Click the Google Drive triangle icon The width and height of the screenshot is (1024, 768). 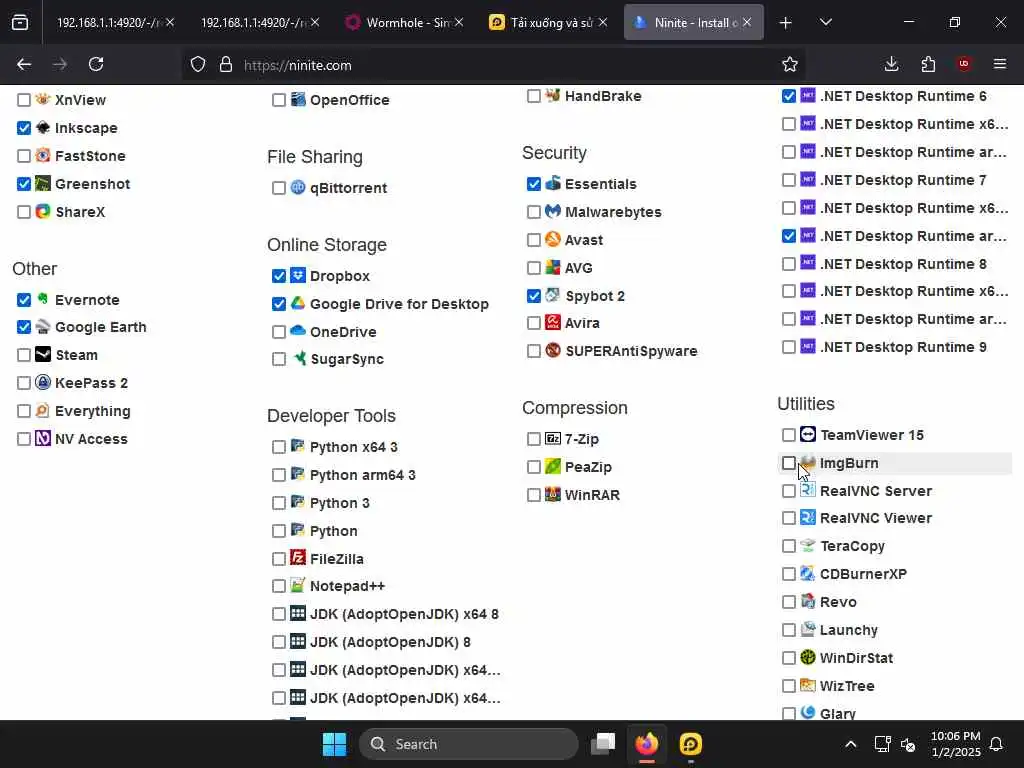coord(298,303)
